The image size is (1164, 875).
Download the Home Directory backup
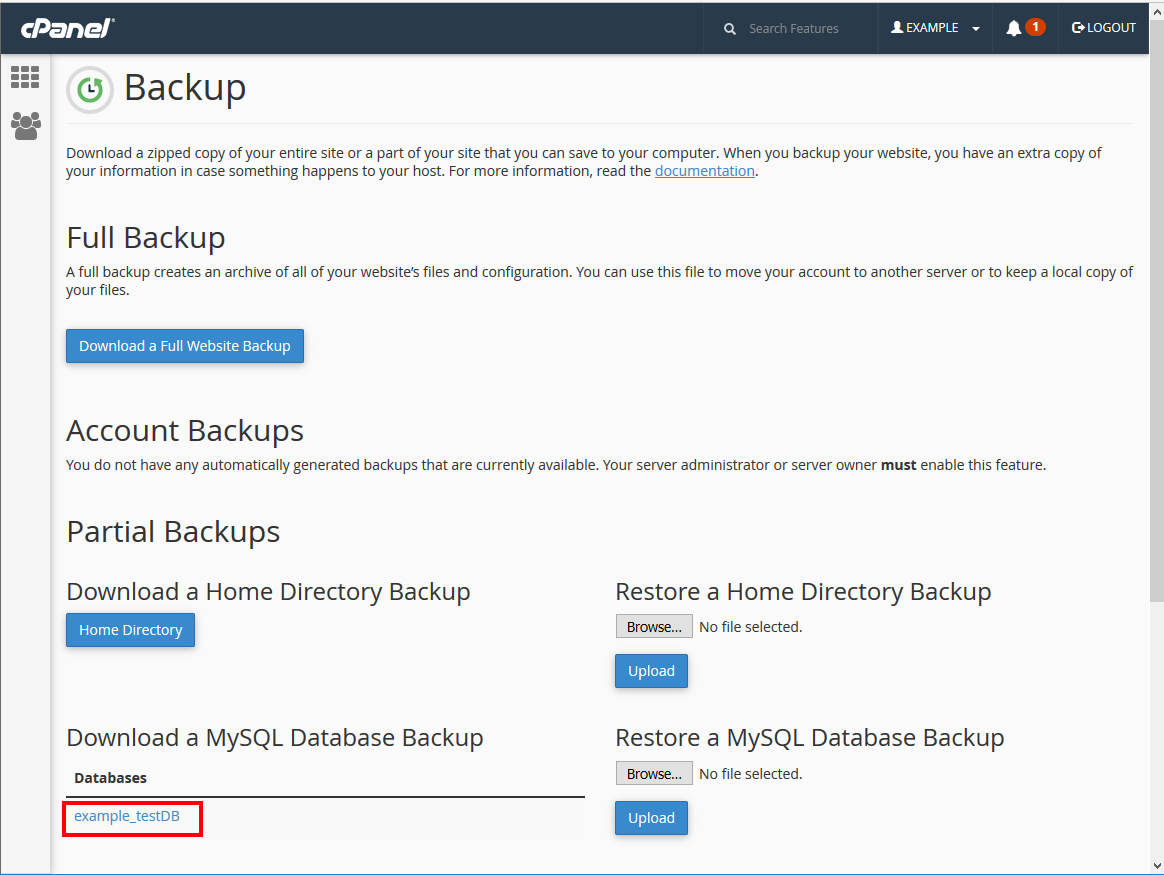coord(130,630)
